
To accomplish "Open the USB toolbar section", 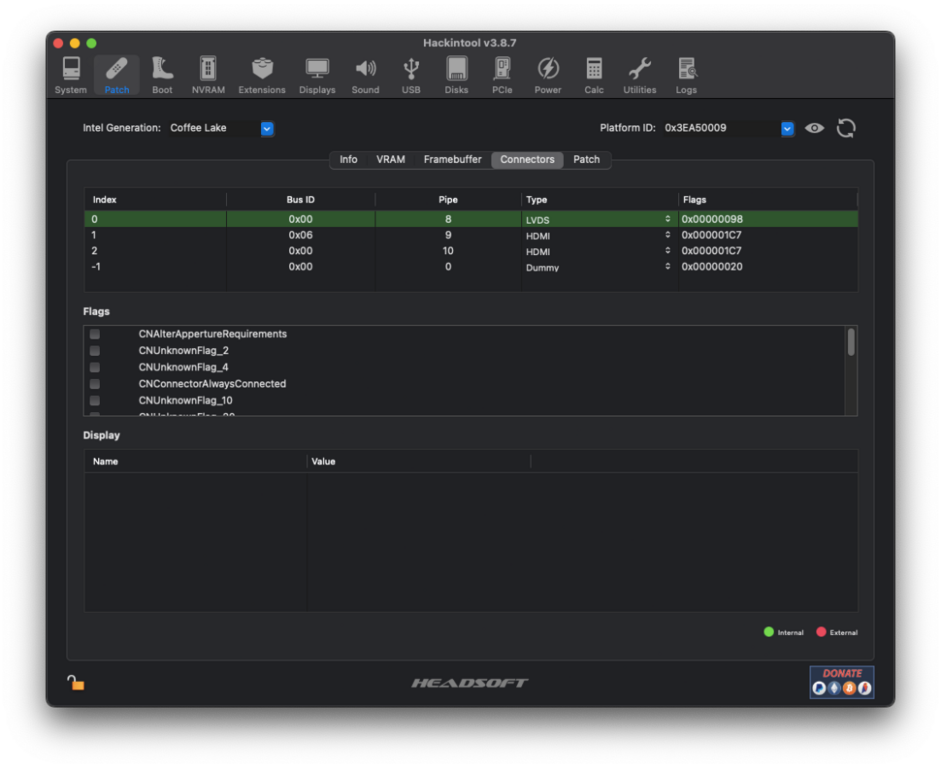I will pyautogui.click(x=411, y=75).
